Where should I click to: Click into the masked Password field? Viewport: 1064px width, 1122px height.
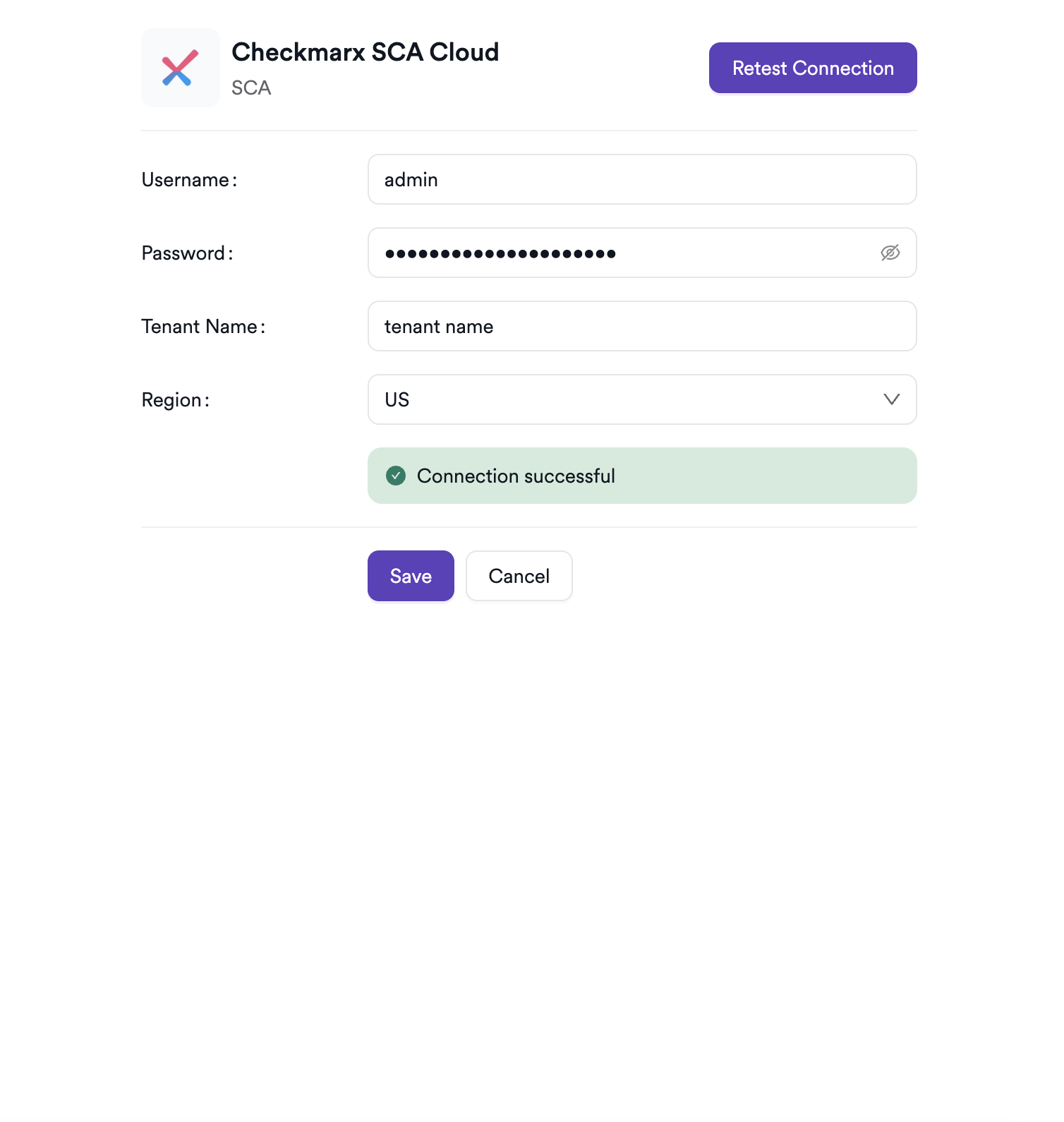pyautogui.click(x=741, y=253)
